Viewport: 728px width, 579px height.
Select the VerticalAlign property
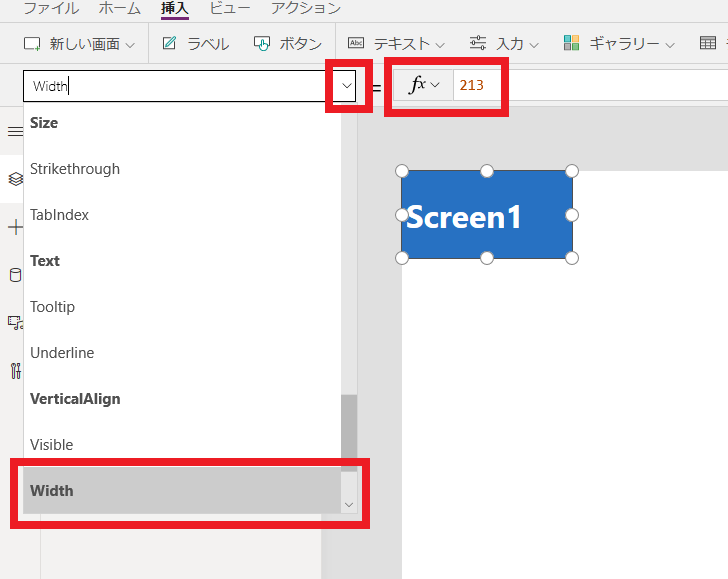(x=182, y=399)
